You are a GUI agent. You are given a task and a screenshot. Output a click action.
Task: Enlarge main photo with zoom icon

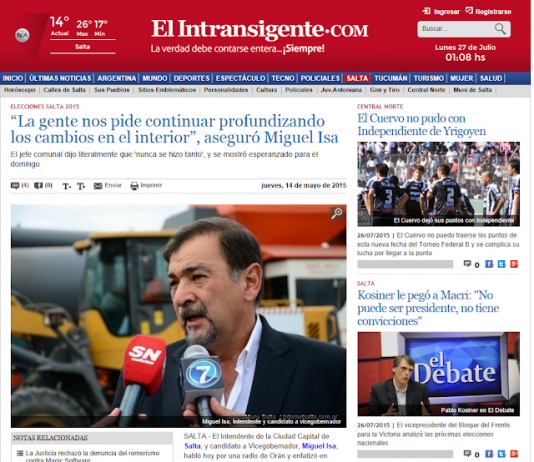tap(337, 213)
